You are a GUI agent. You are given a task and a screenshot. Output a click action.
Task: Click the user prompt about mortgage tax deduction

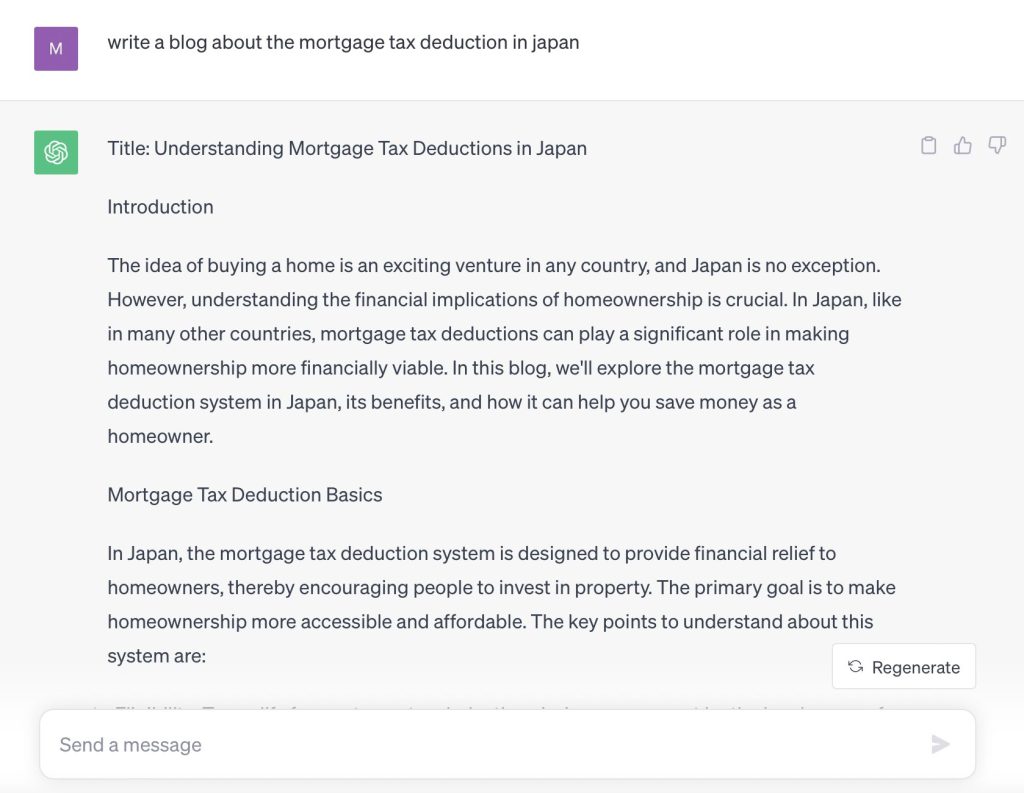[343, 42]
